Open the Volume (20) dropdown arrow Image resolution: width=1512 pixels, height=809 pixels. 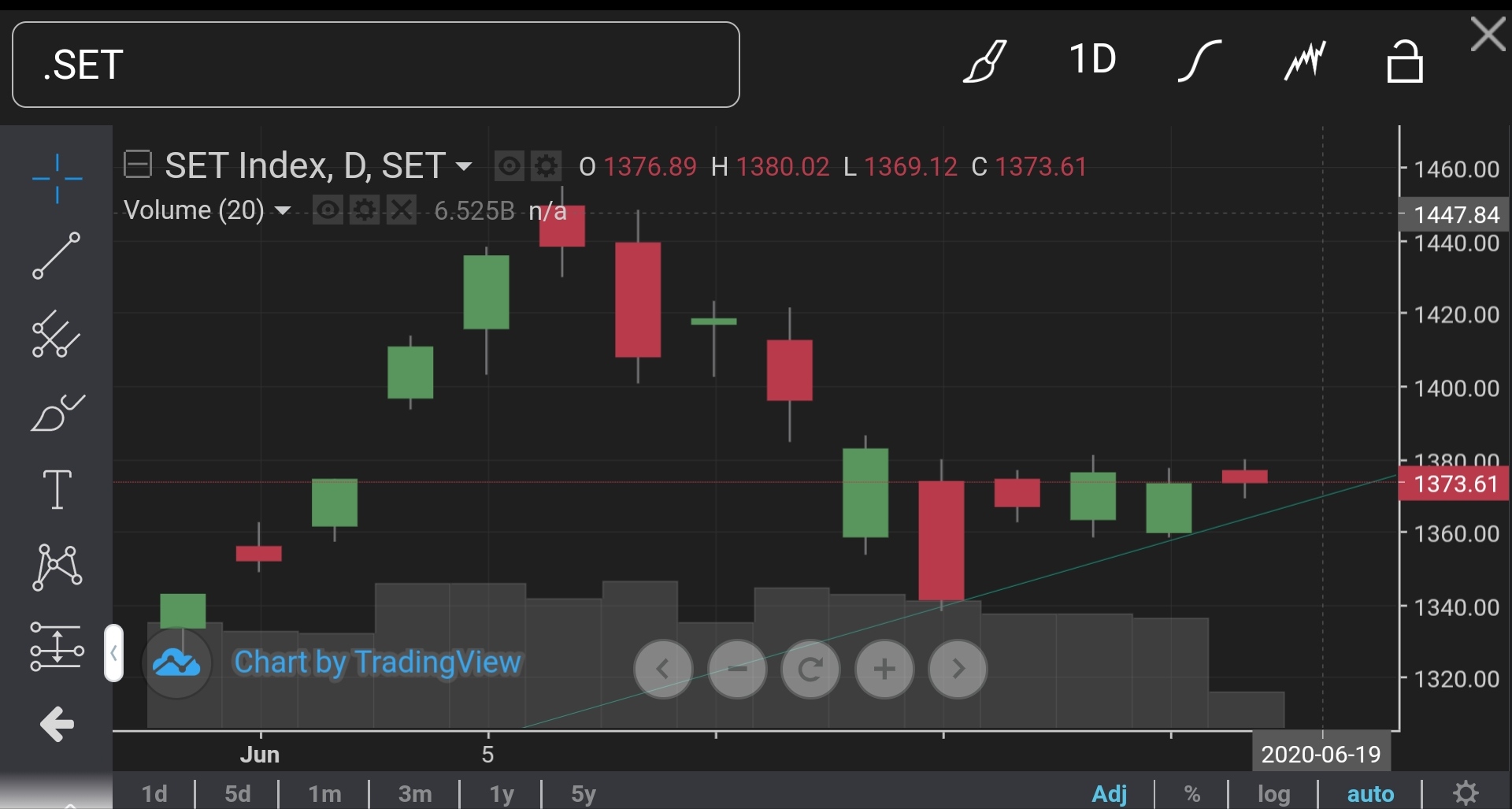[x=283, y=210]
